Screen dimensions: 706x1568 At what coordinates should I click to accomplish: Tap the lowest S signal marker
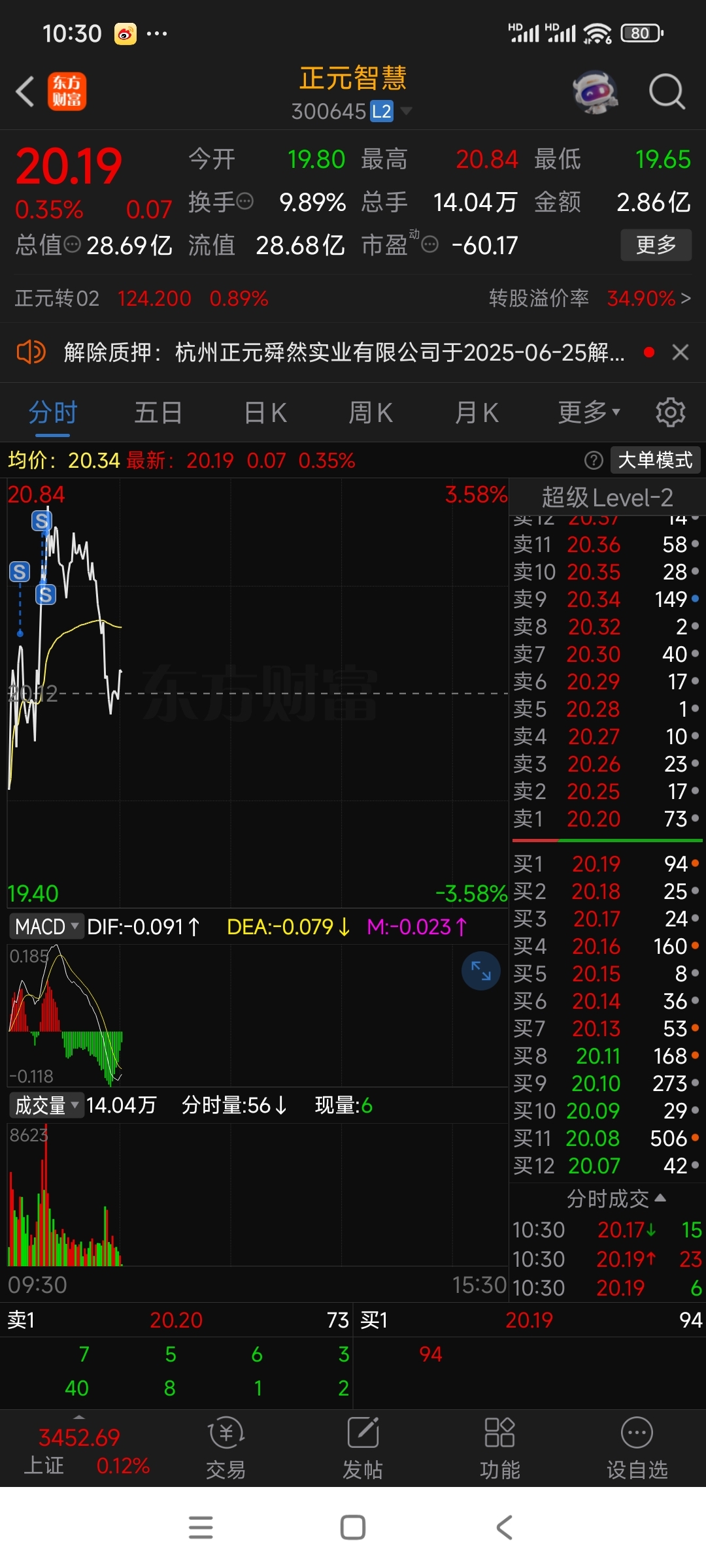tap(46, 595)
